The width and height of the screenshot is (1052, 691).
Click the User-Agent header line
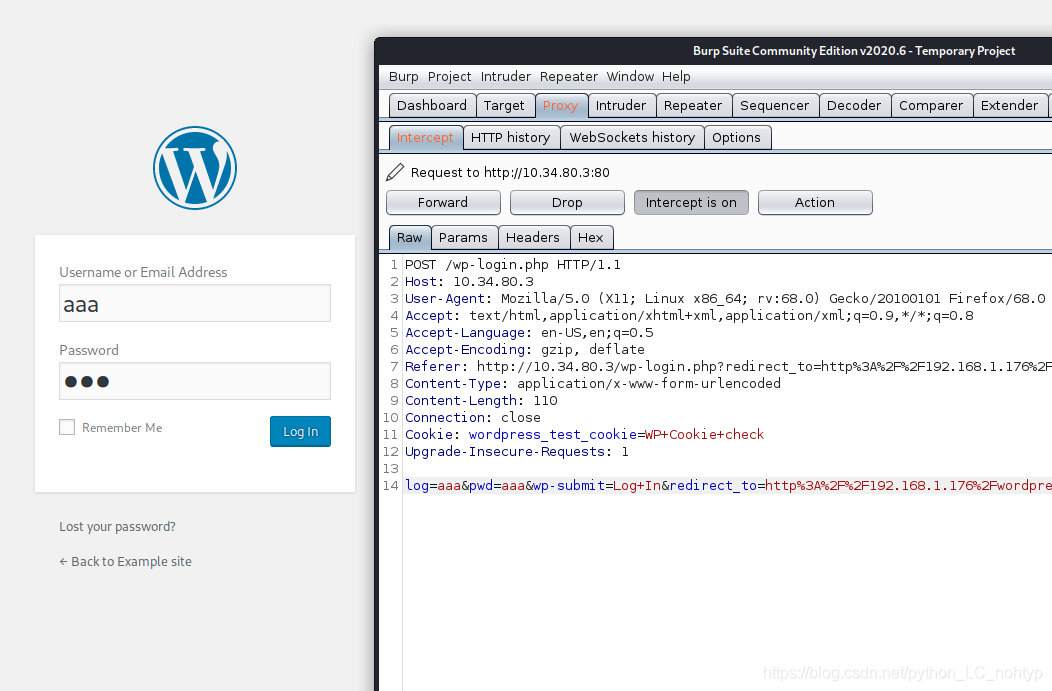pyautogui.click(x=725, y=299)
